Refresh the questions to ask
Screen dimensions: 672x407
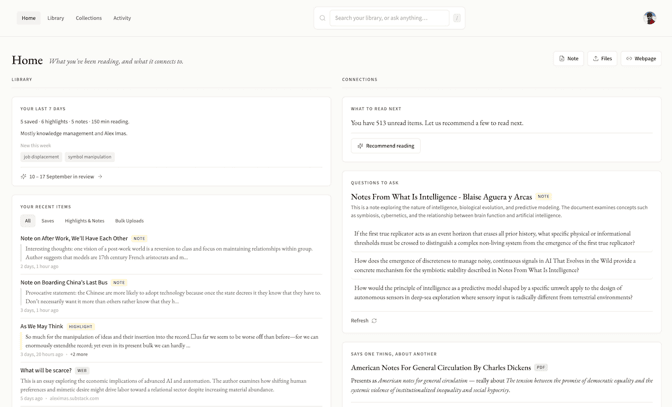tap(363, 320)
